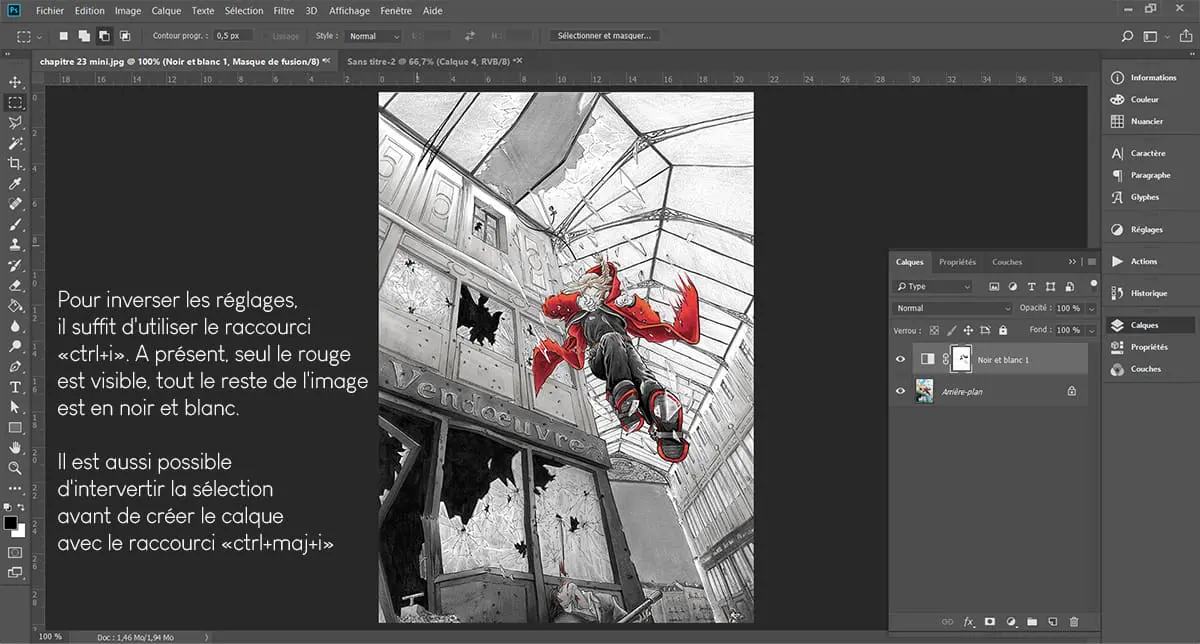Toggle Intersect with selection mode
Image resolution: width=1200 pixels, height=644 pixels.
[124, 36]
